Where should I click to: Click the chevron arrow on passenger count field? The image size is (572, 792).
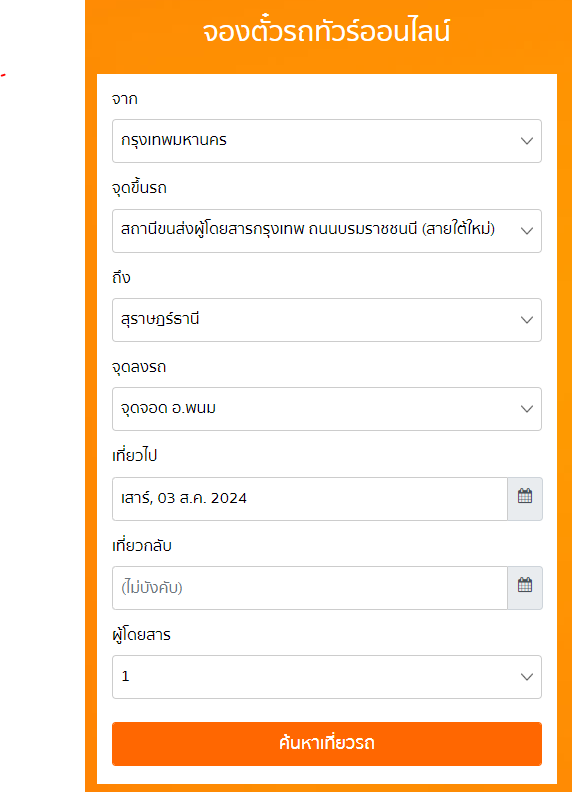(527, 677)
